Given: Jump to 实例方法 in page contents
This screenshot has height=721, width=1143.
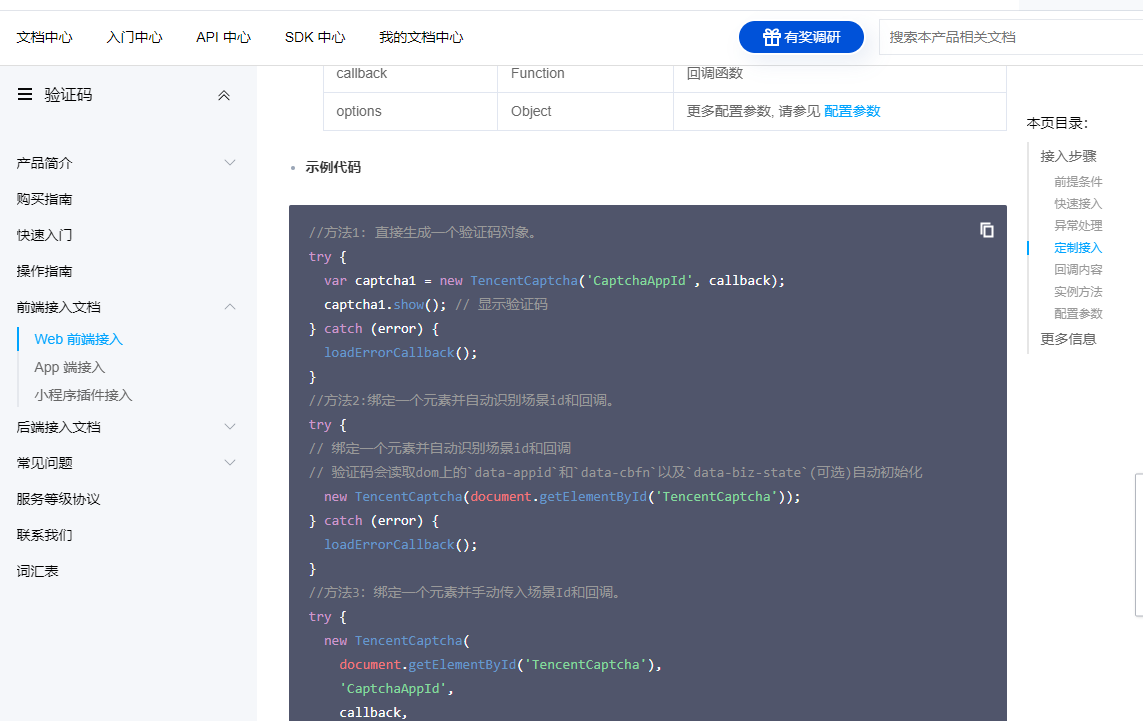Looking at the screenshot, I should click(1078, 292).
